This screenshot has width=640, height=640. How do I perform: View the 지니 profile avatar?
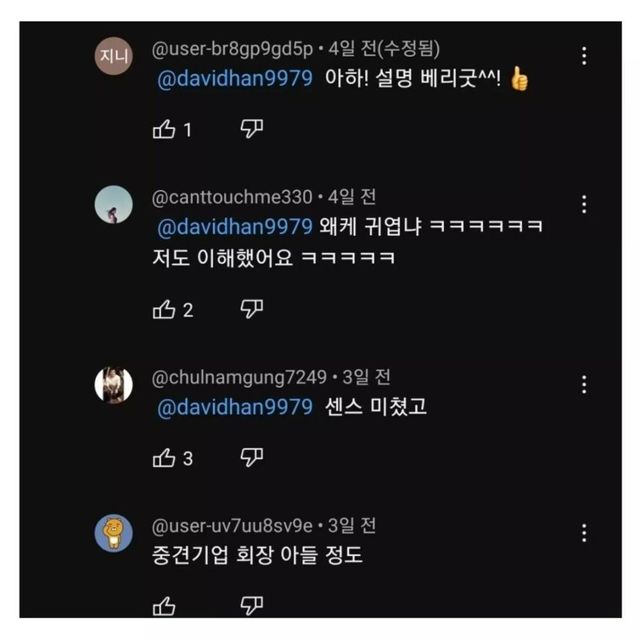click(x=113, y=56)
